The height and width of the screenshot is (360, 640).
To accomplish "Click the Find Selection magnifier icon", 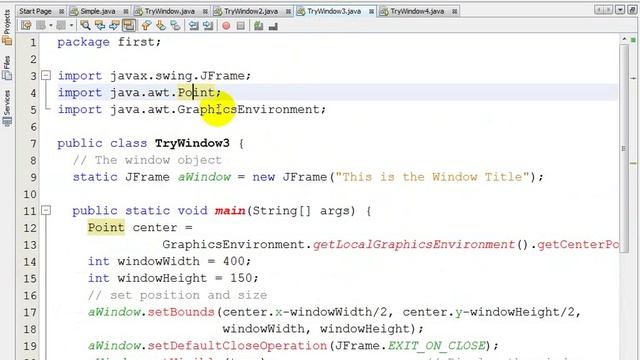I will coord(85,26).
